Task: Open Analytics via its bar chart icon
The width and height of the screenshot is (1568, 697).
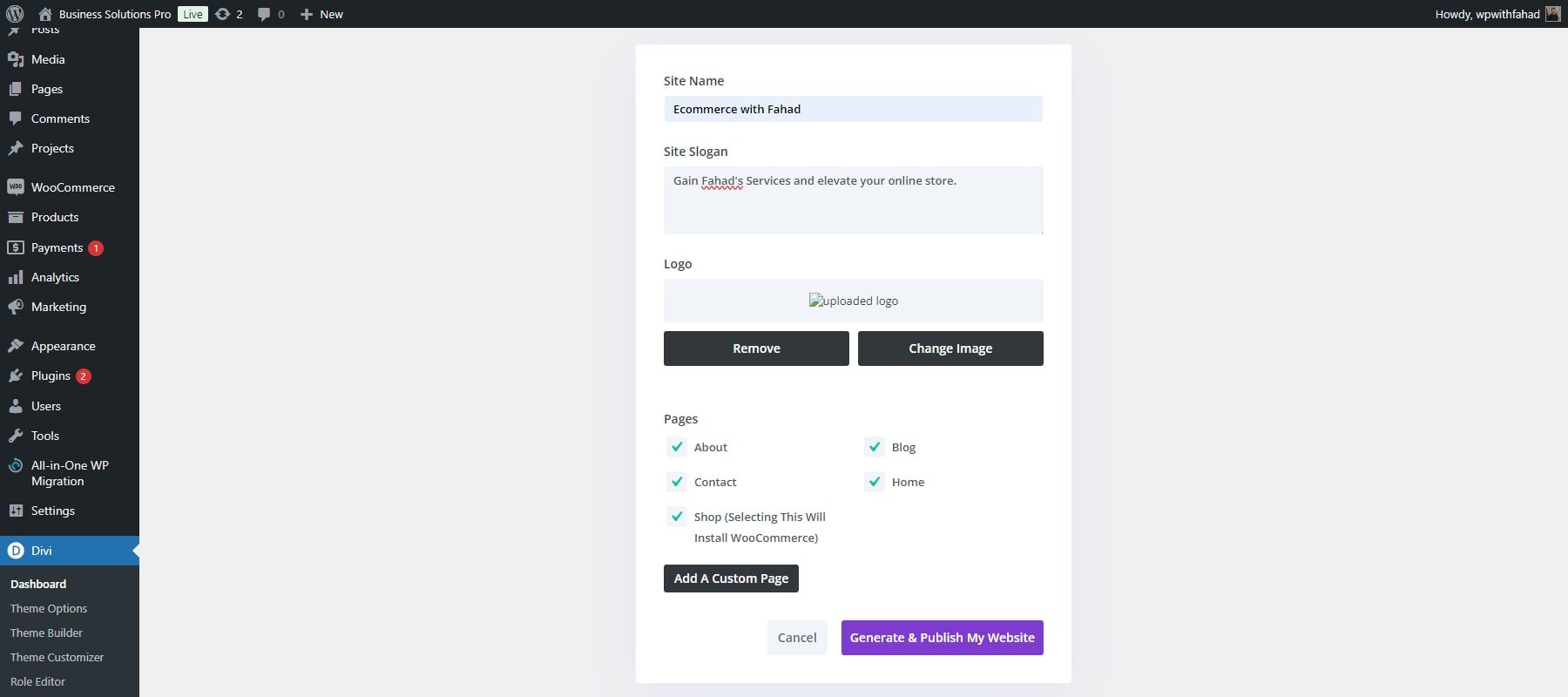Action: pos(15,277)
